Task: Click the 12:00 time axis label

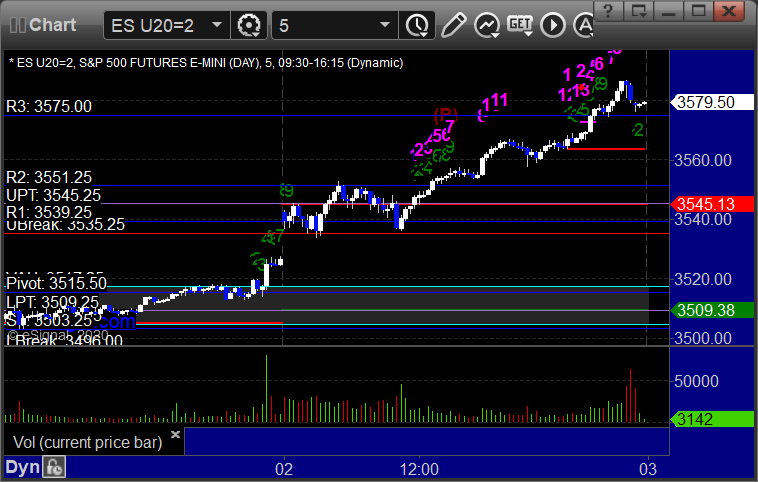Action: 419,469
